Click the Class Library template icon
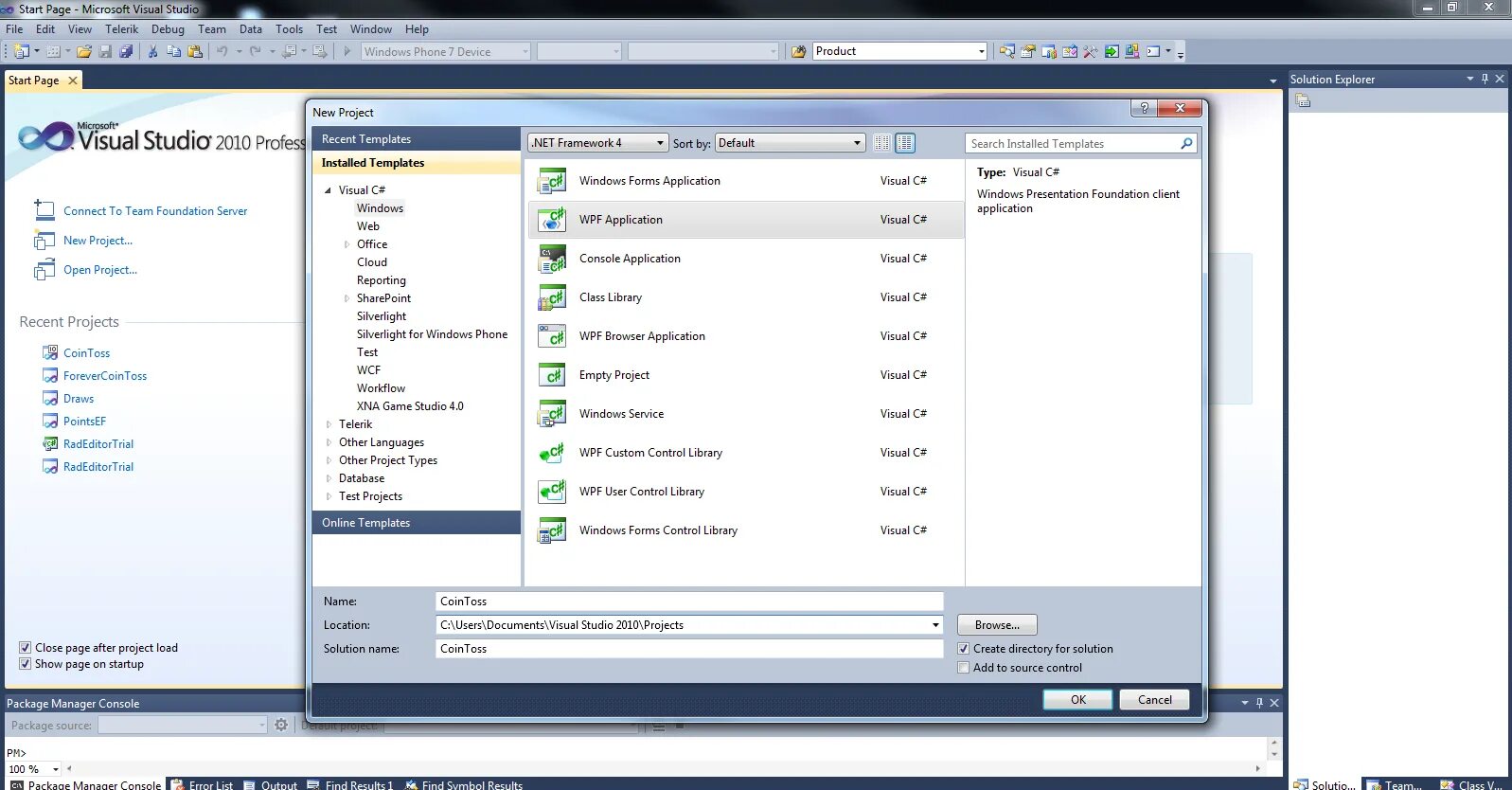Image resolution: width=1512 pixels, height=790 pixels. 552,297
